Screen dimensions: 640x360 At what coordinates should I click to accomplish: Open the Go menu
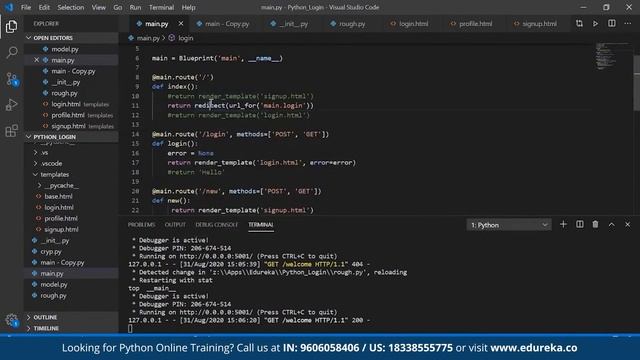(x=118, y=7)
